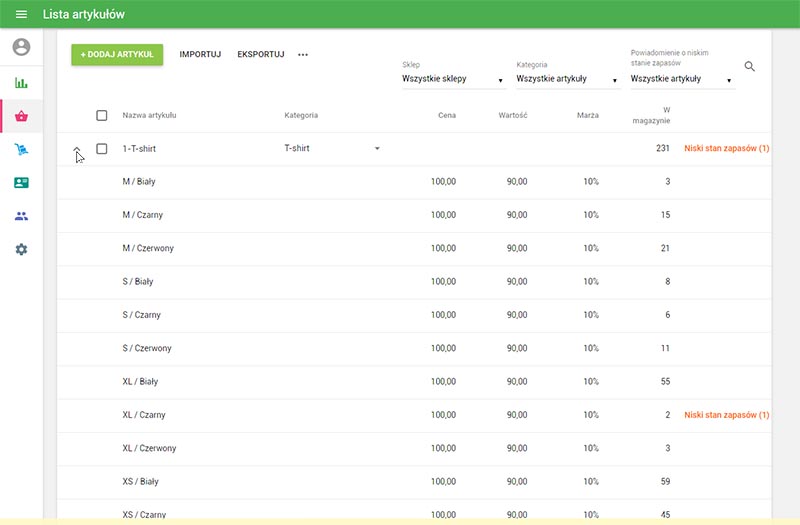Image resolution: width=800 pixels, height=525 pixels.
Task: Click the Importuj button
Action: coord(200,55)
